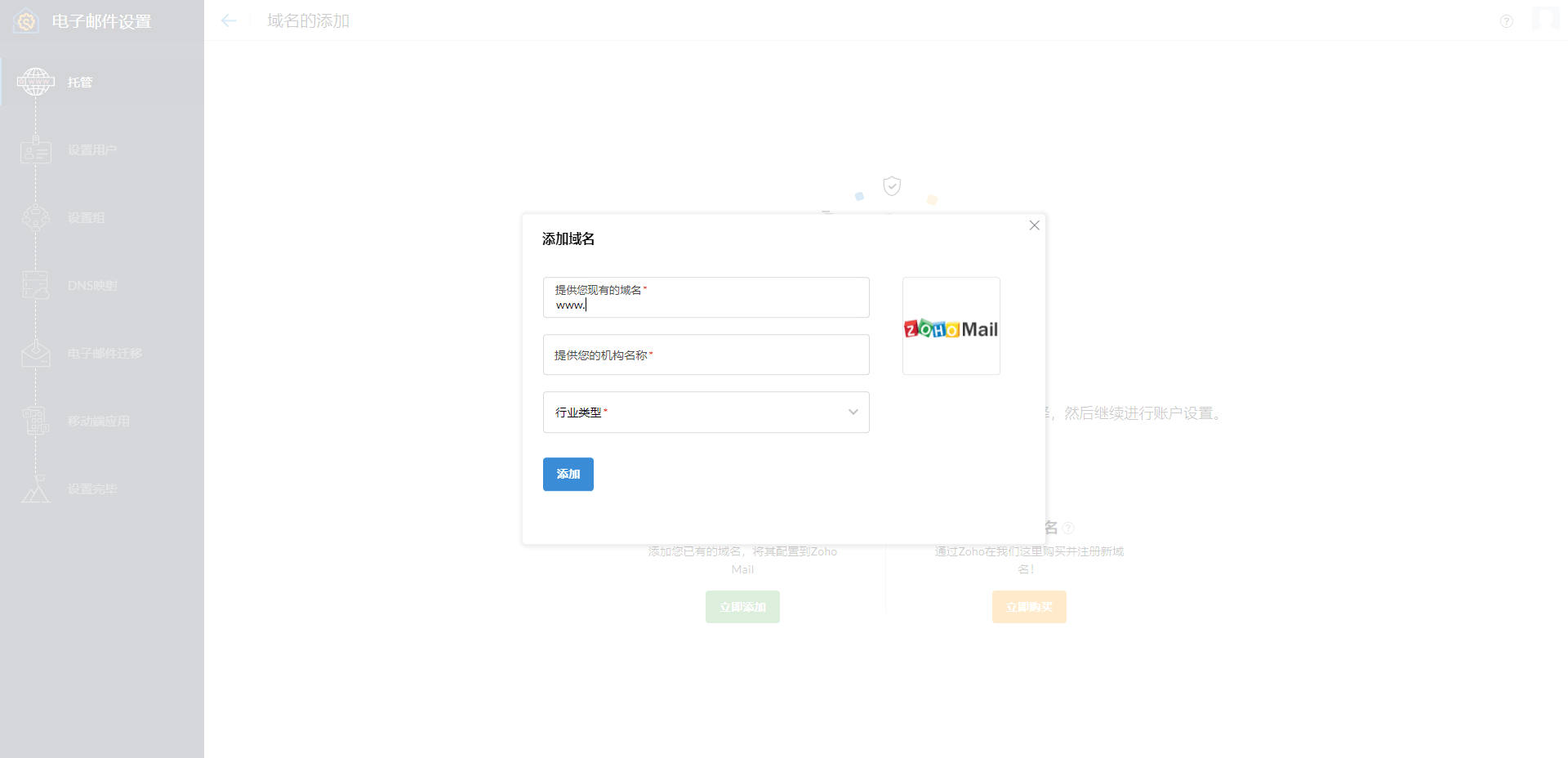The image size is (1568, 758).
Task: Click the 域名的添加 header title
Action: coord(307,21)
